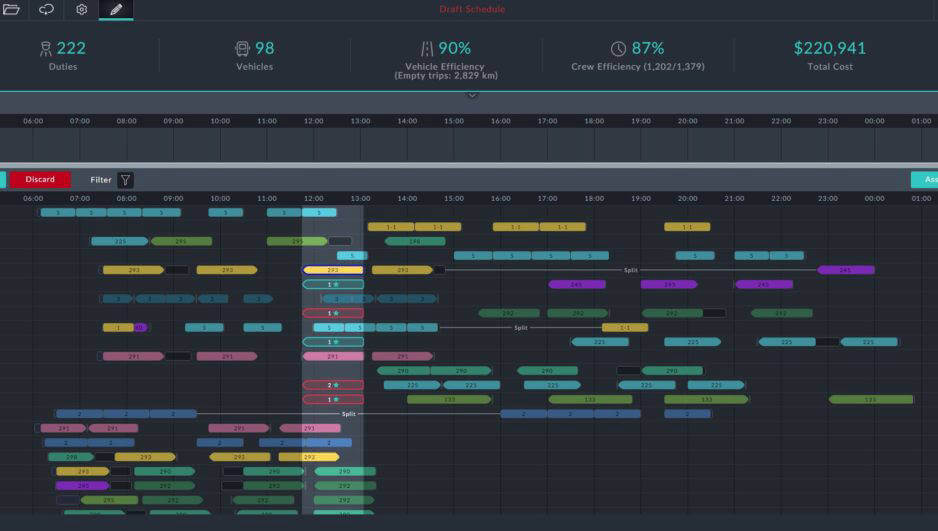
Task: Click the teal button at far right
Action: pos(925,180)
